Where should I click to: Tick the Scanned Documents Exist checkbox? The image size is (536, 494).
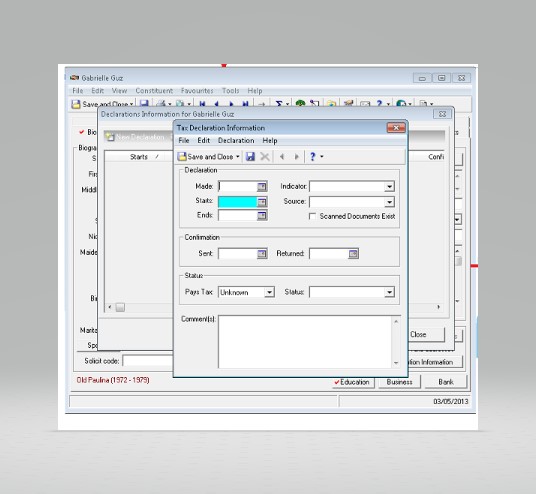click(x=312, y=216)
